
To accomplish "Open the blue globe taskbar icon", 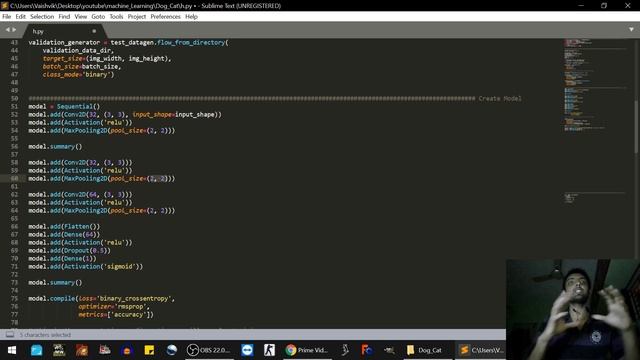I will click(172, 350).
